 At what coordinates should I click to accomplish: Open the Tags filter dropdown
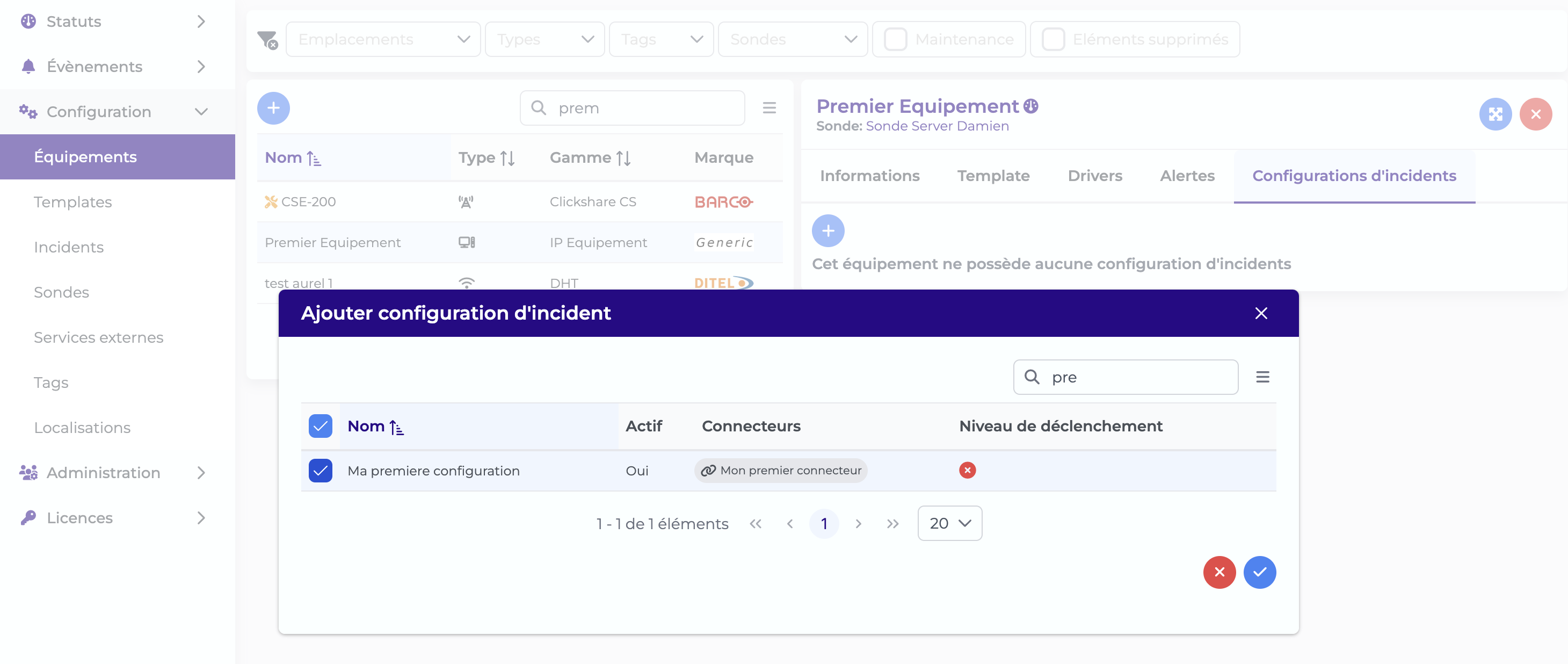pos(660,40)
